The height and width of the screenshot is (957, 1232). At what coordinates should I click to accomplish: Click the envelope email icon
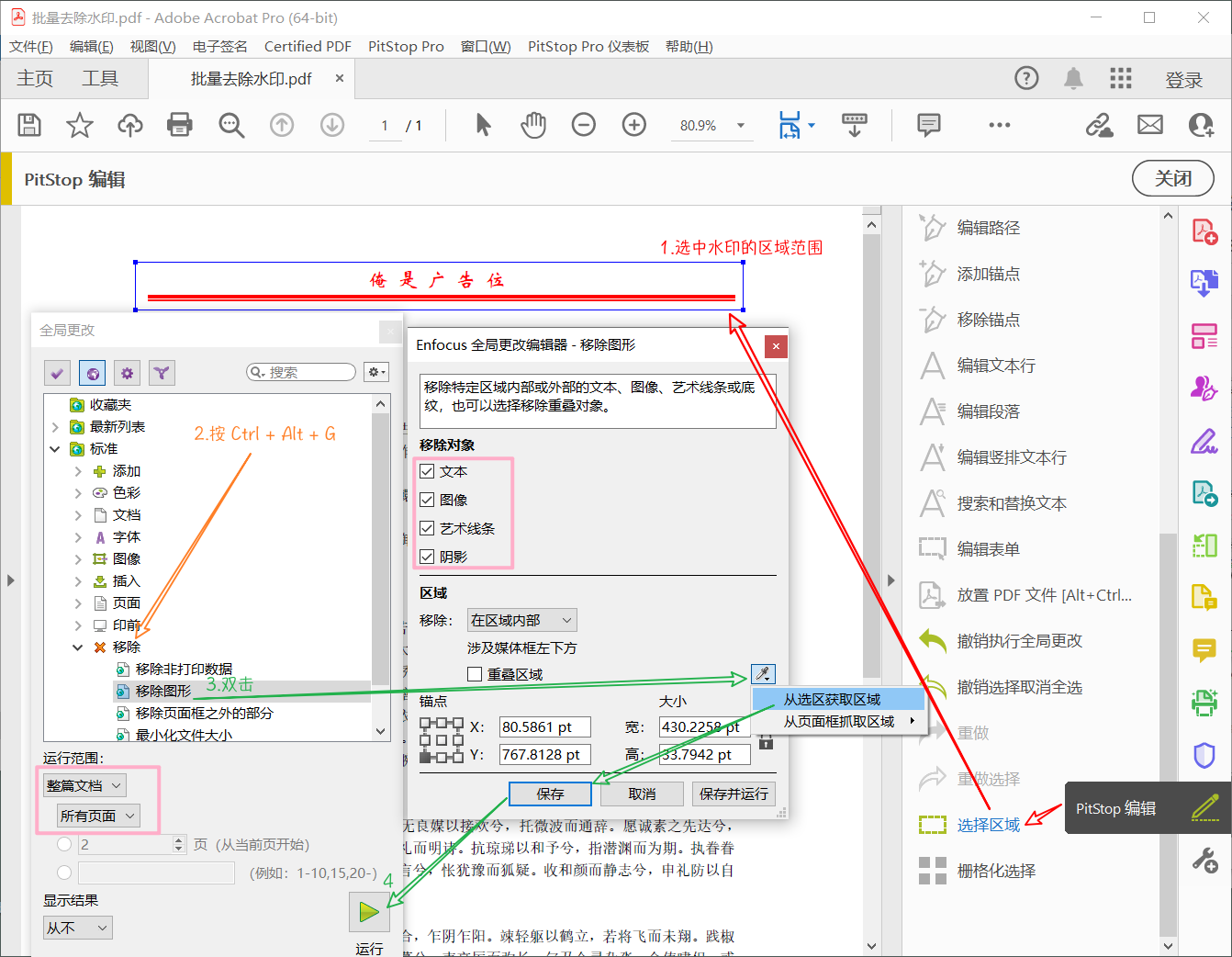point(1150,125)
